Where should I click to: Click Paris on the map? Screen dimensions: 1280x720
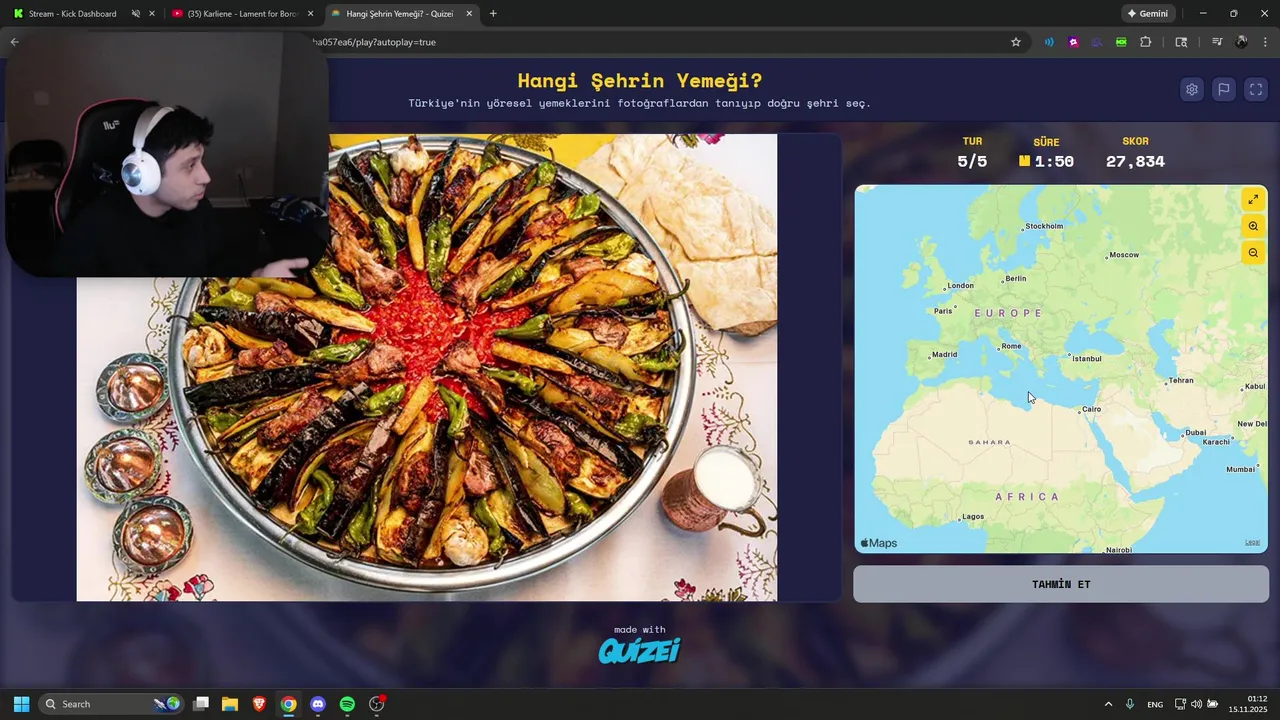pos(942,311)
